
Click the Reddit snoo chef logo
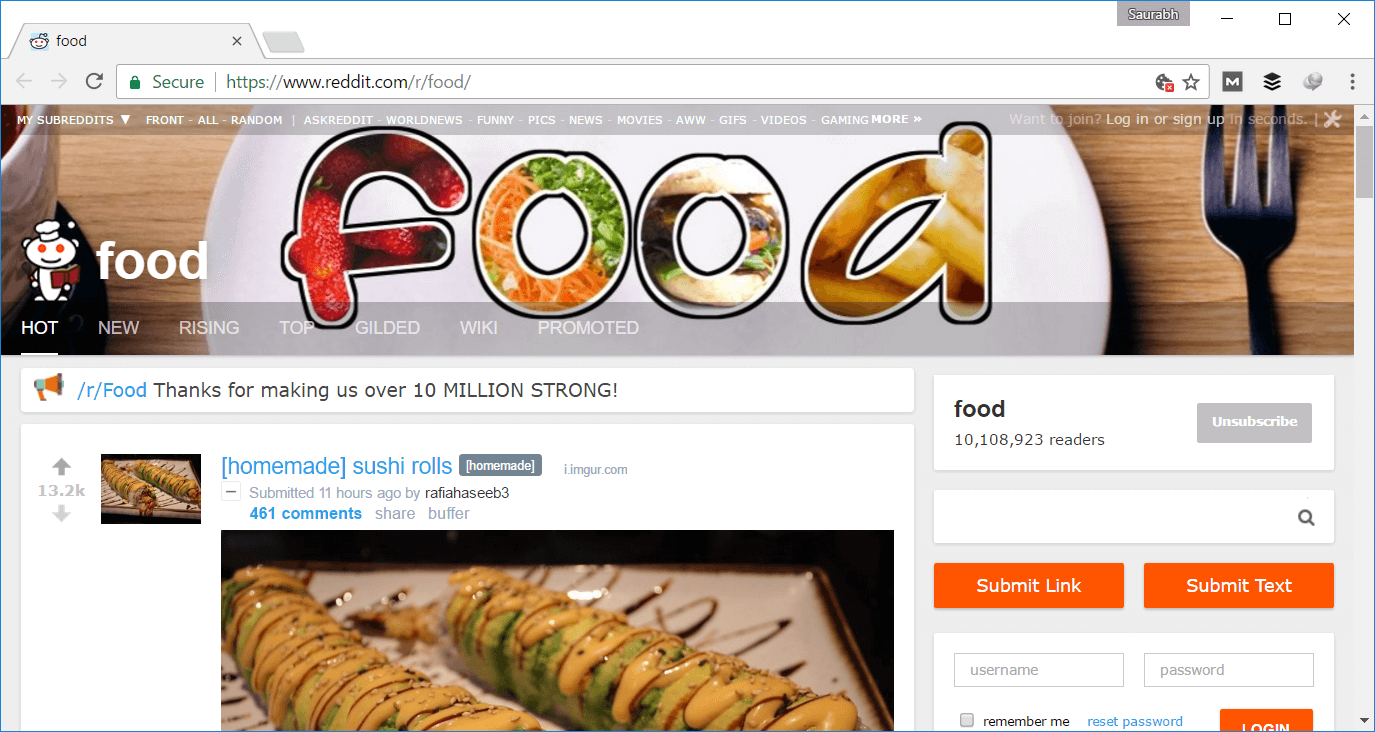[49, 258]
